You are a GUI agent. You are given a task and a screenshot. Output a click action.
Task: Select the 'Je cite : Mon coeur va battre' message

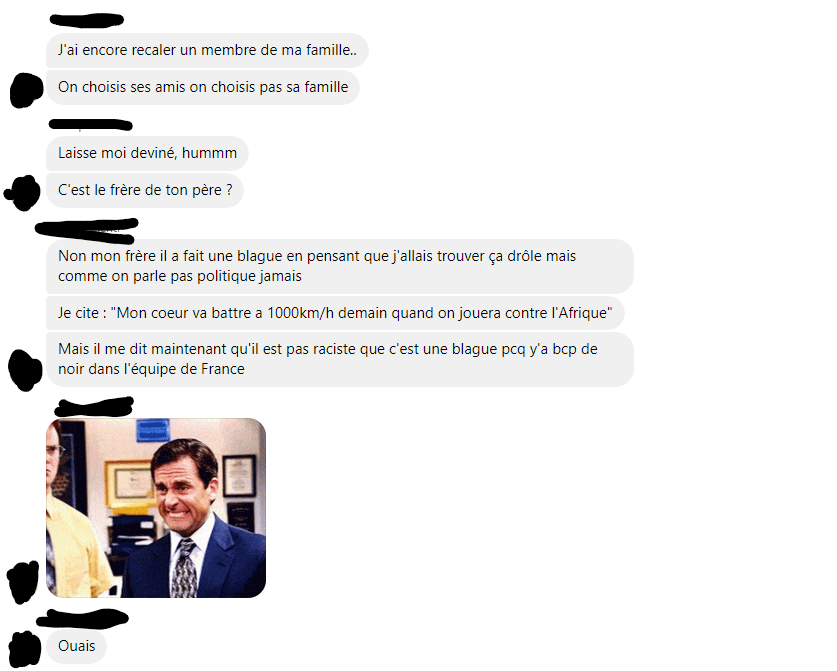pyautogui.click(x=335, y=313)
